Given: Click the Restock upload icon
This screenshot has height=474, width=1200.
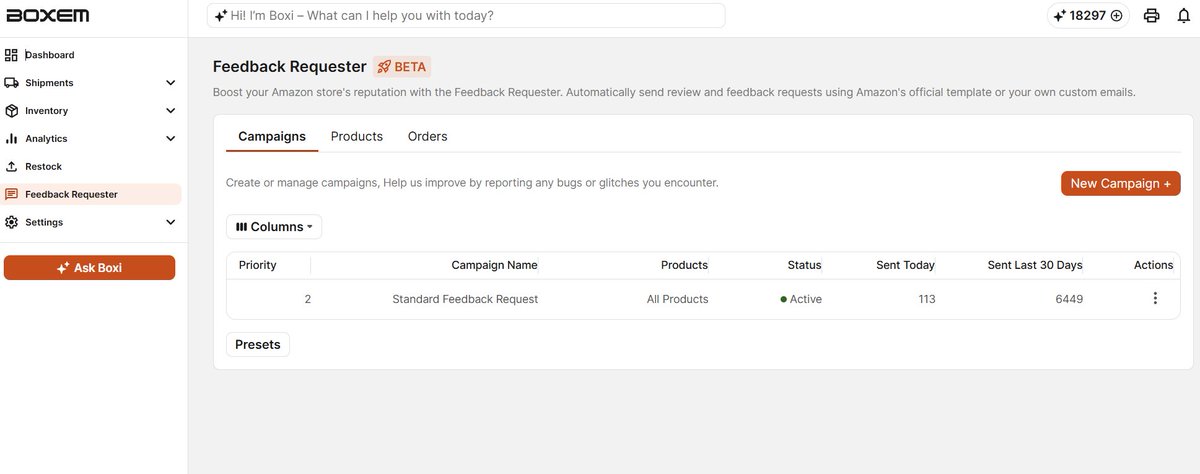Looking at the screenshot, I should click(x=11, y=167).
